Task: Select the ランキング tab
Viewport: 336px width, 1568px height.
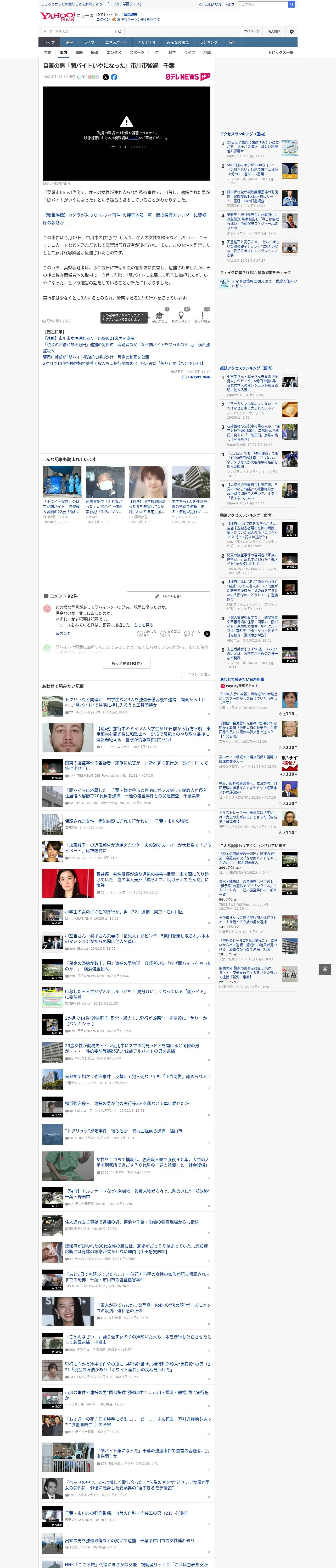Action: [209, 43]
